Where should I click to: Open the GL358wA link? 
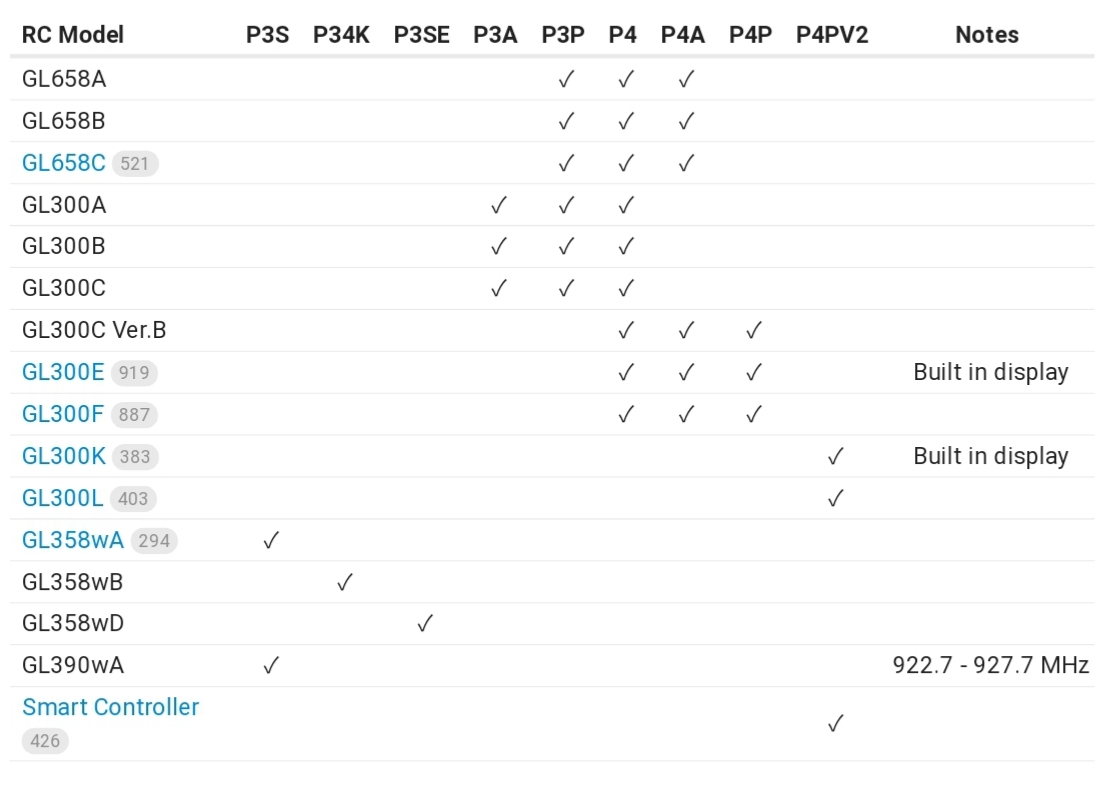(73, 540)
